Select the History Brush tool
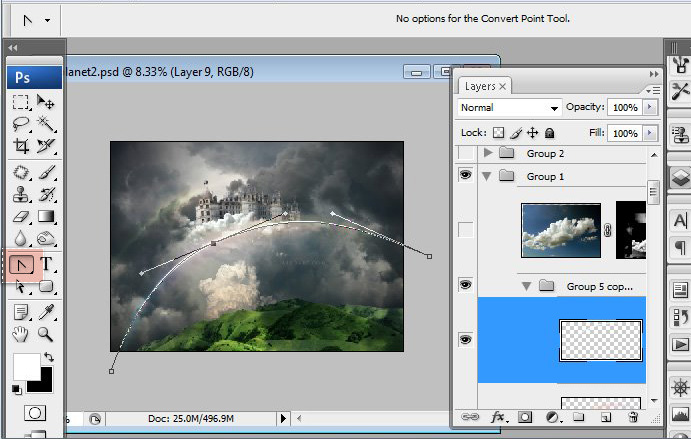The height and width of the screenshot is (439, 691). (x=45, y=194)
